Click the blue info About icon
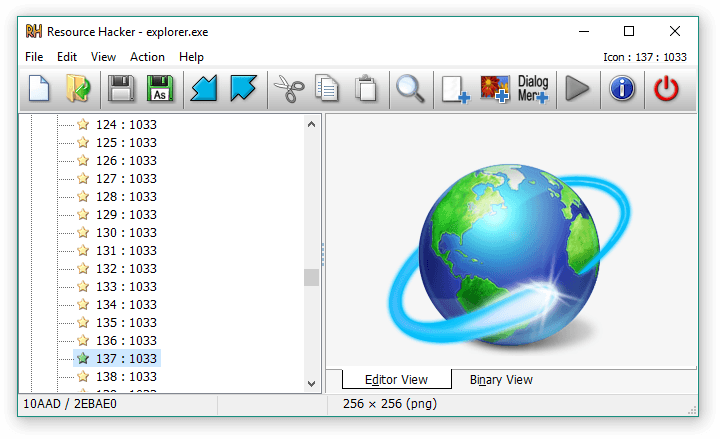 pyautogui.click(x=622, y=89)
